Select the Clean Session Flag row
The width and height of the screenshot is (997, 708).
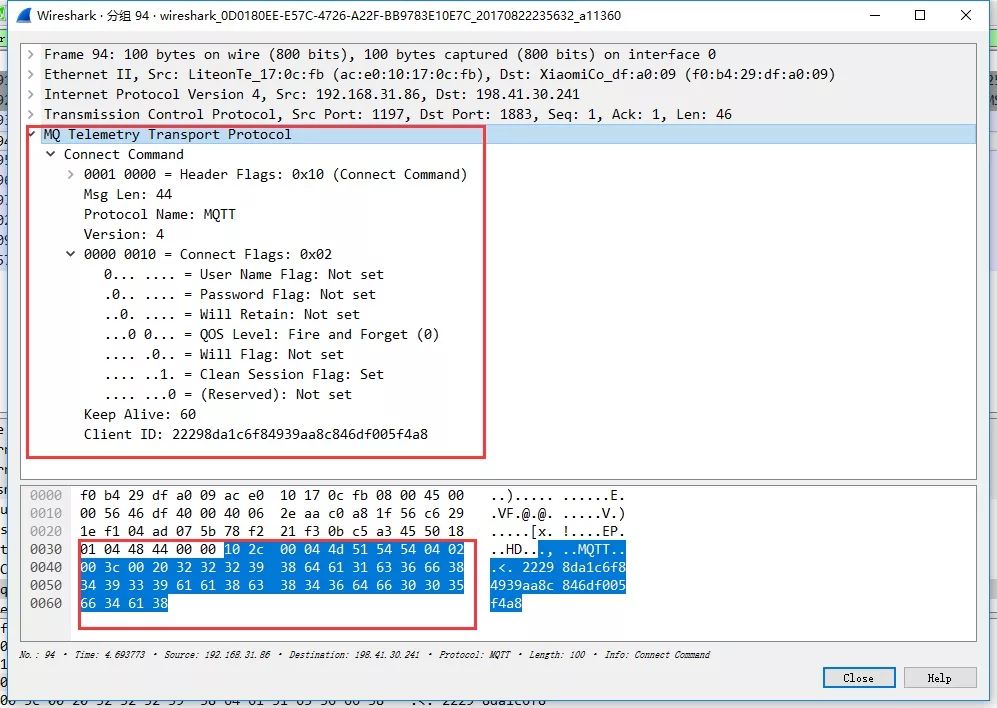point(244,375)
